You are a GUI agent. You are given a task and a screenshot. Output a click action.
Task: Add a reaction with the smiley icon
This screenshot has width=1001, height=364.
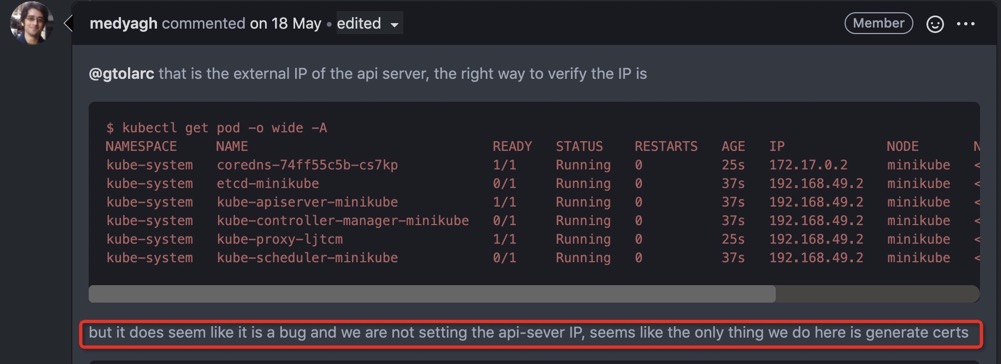935,24
